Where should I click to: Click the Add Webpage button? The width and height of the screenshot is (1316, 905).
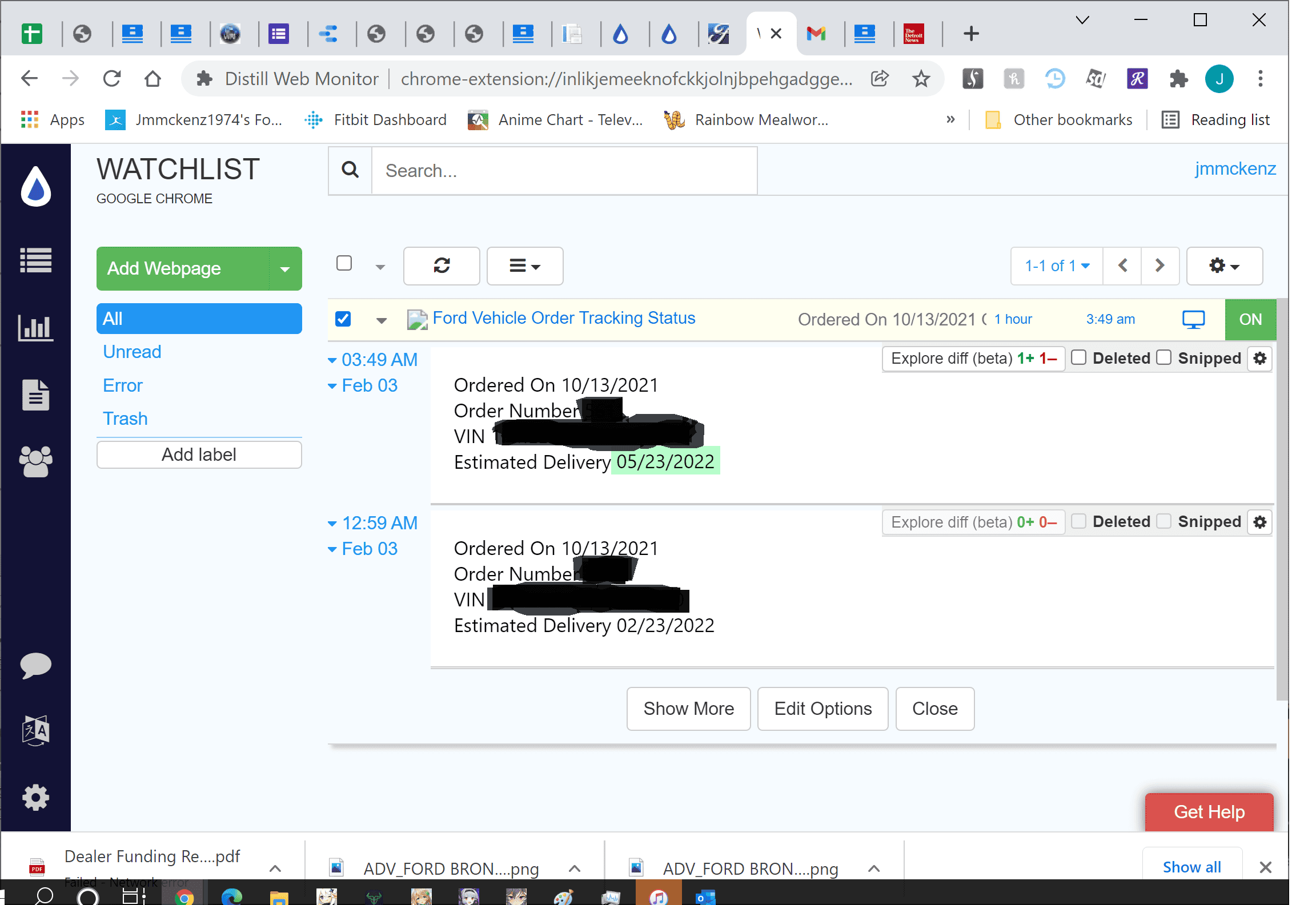(x=183, y=268)
